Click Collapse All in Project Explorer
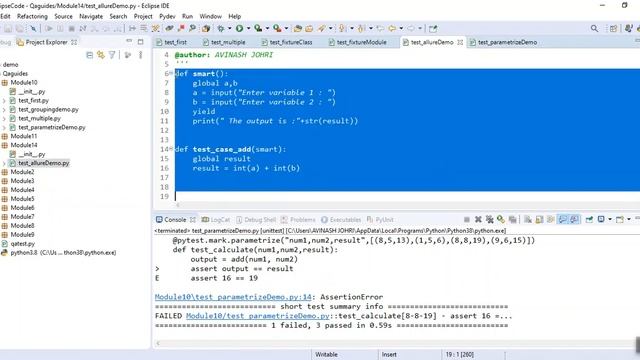 click(x=90, y=55)
